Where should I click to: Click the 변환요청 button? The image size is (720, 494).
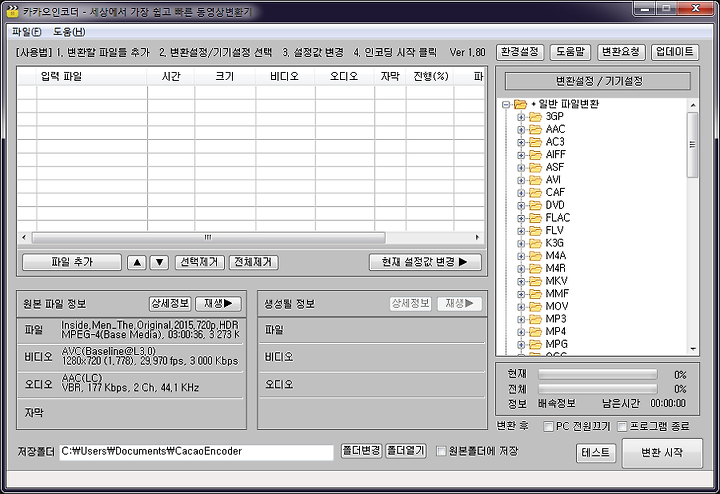621,52
